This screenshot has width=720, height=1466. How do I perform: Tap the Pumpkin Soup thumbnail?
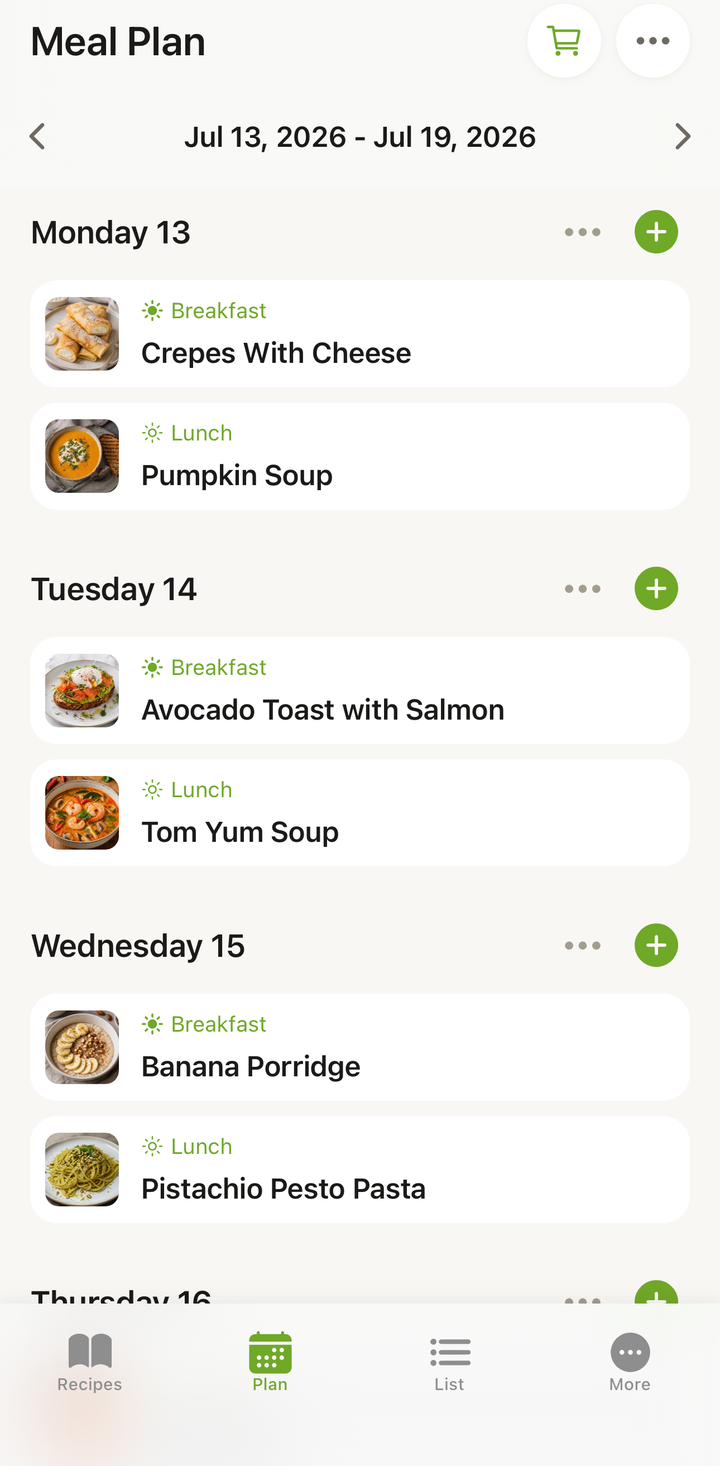tap(82, 456)
